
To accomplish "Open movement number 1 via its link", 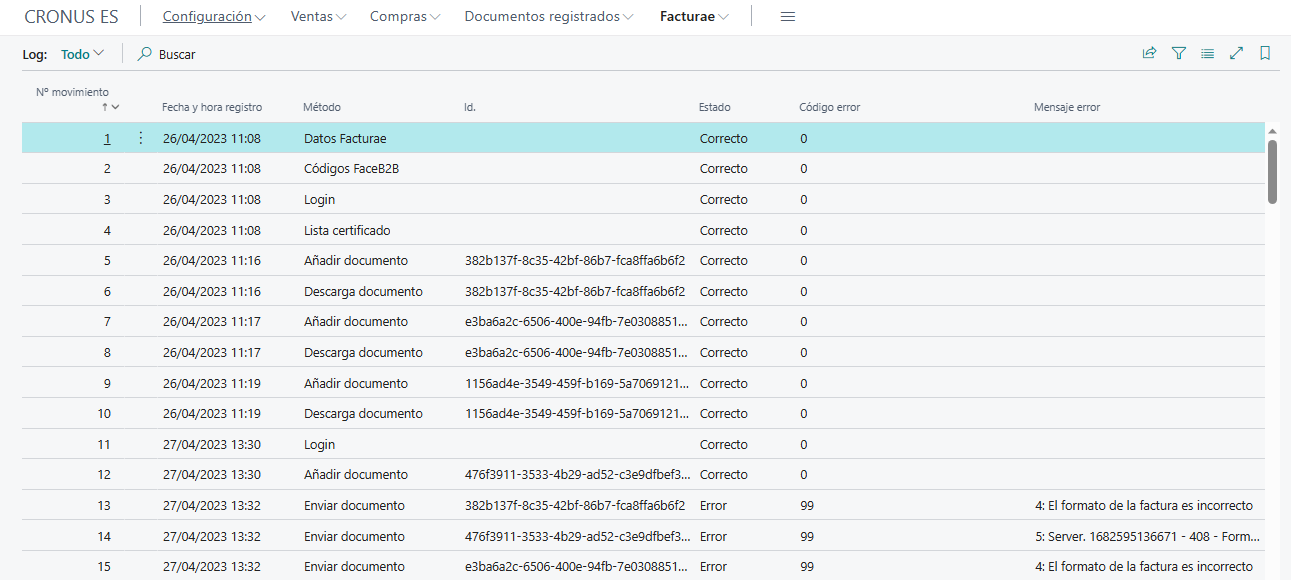I will pos(107,138).
